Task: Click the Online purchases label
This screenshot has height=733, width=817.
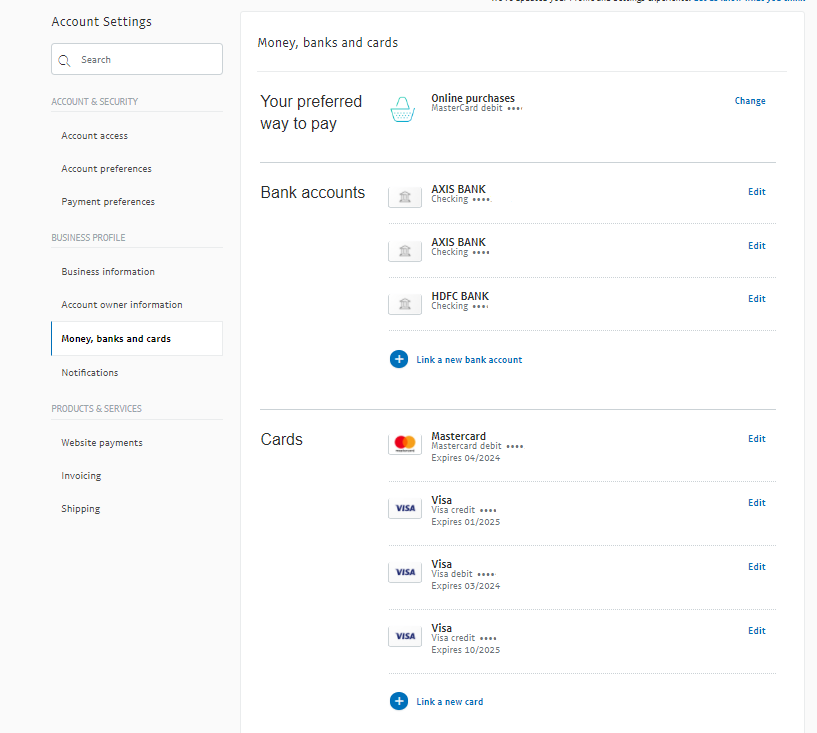Action: [473, 98]
